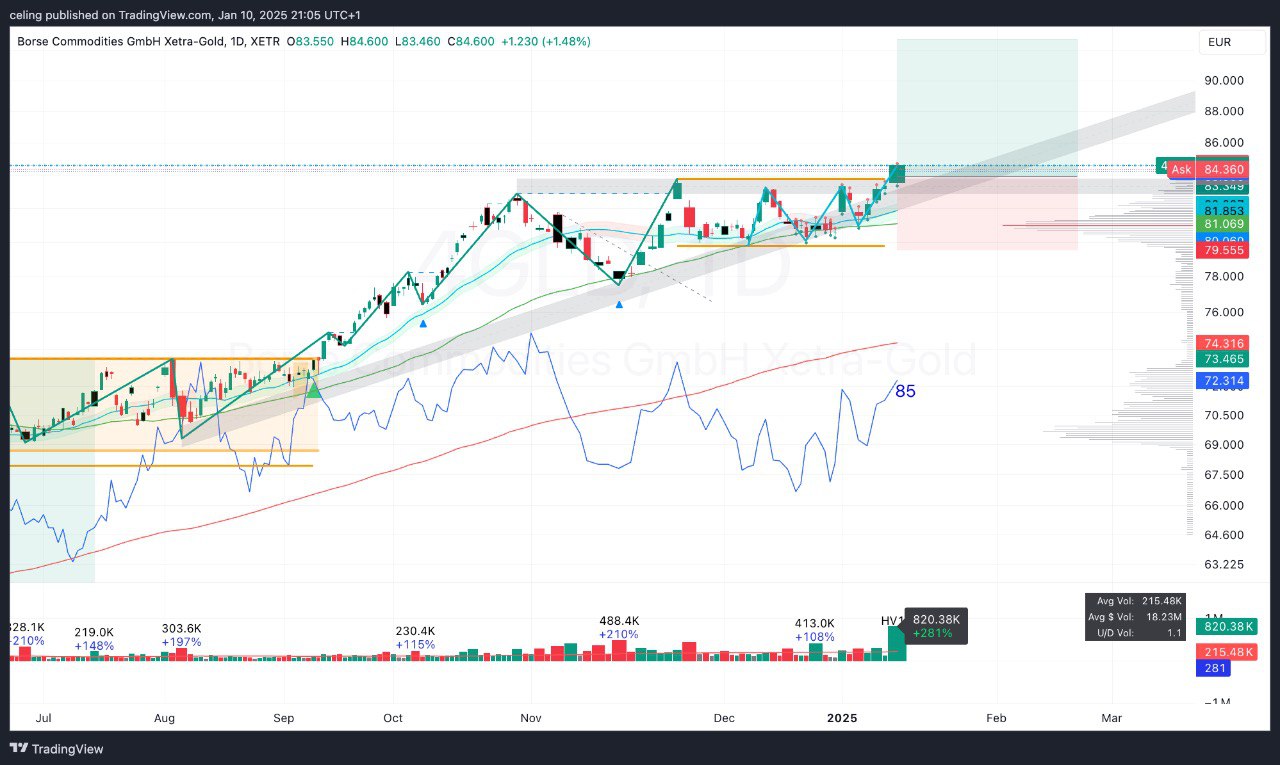Click the large green triangle marker in September
The height and width of the screenshot is (765, 1280).
(x=313, y=387)
